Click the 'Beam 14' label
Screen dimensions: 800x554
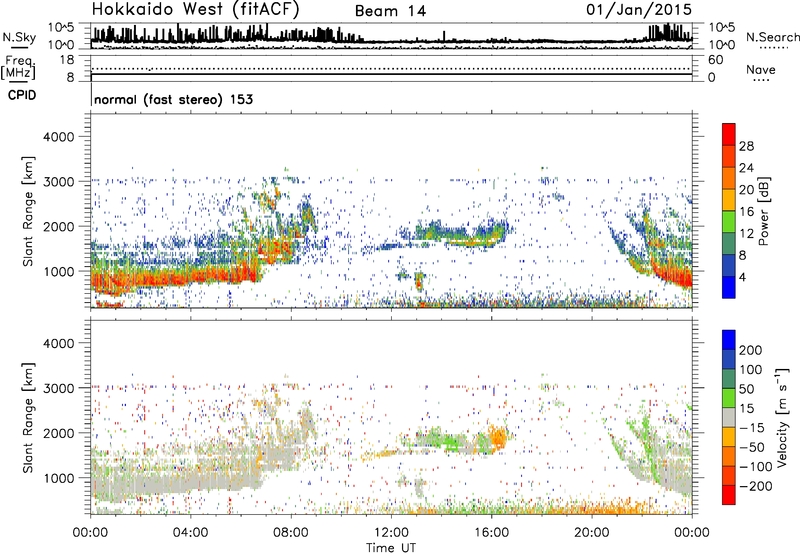point(390,11)
